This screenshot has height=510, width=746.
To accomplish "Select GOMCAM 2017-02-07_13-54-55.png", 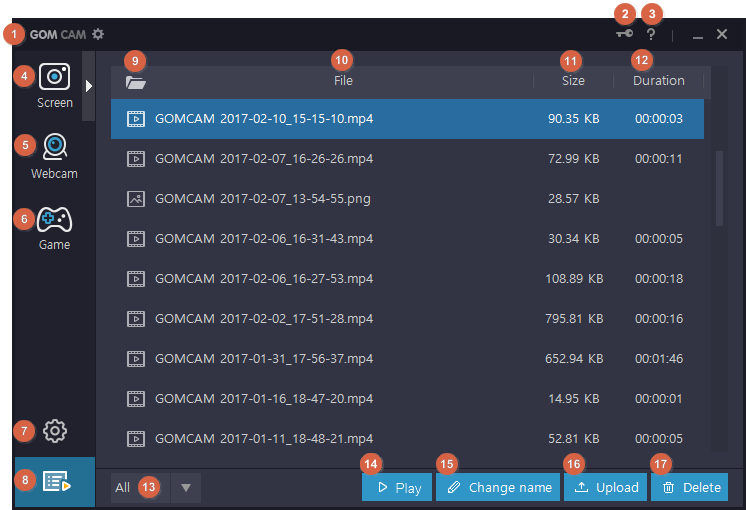I will pos(407,199).
